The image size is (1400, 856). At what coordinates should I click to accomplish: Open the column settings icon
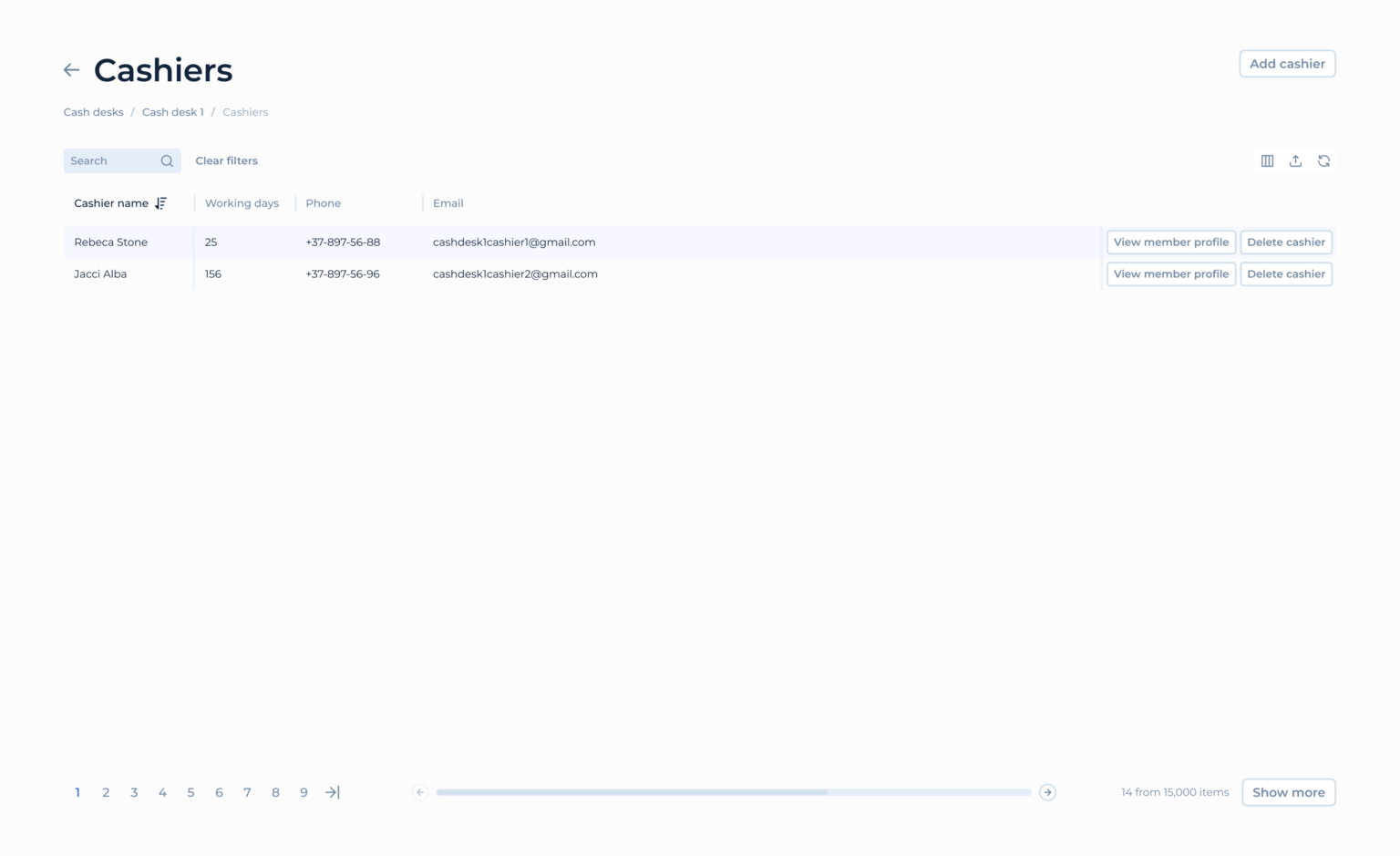pyautogui.click(x=1267, y=161)
